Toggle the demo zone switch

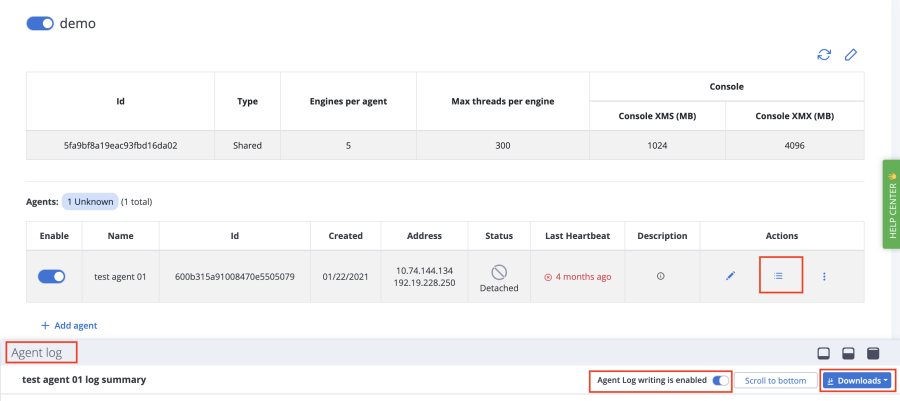click(x=40, y=23)
